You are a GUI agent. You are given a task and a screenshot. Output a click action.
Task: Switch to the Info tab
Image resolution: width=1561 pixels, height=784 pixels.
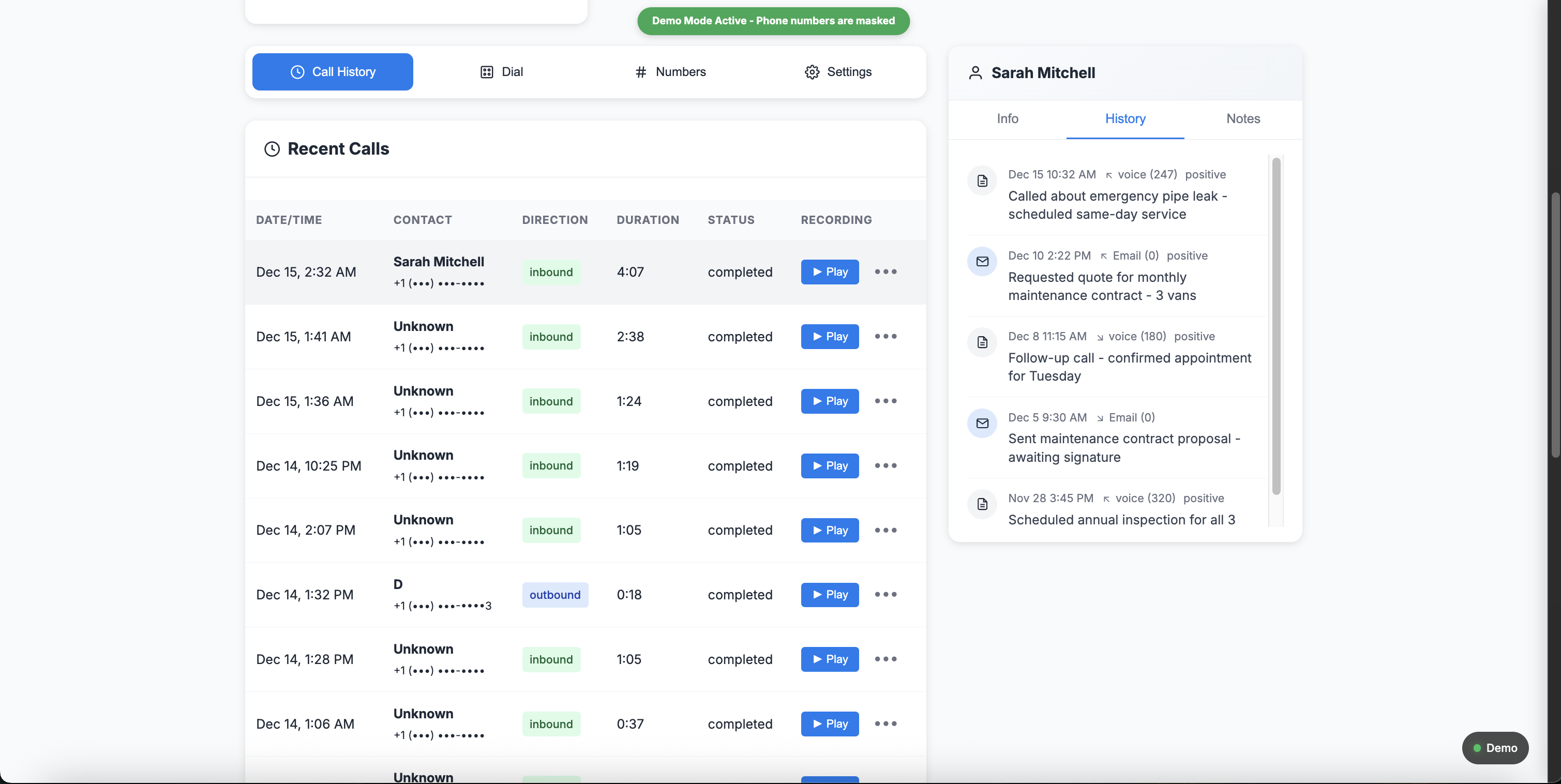[x=1007, y=119]
